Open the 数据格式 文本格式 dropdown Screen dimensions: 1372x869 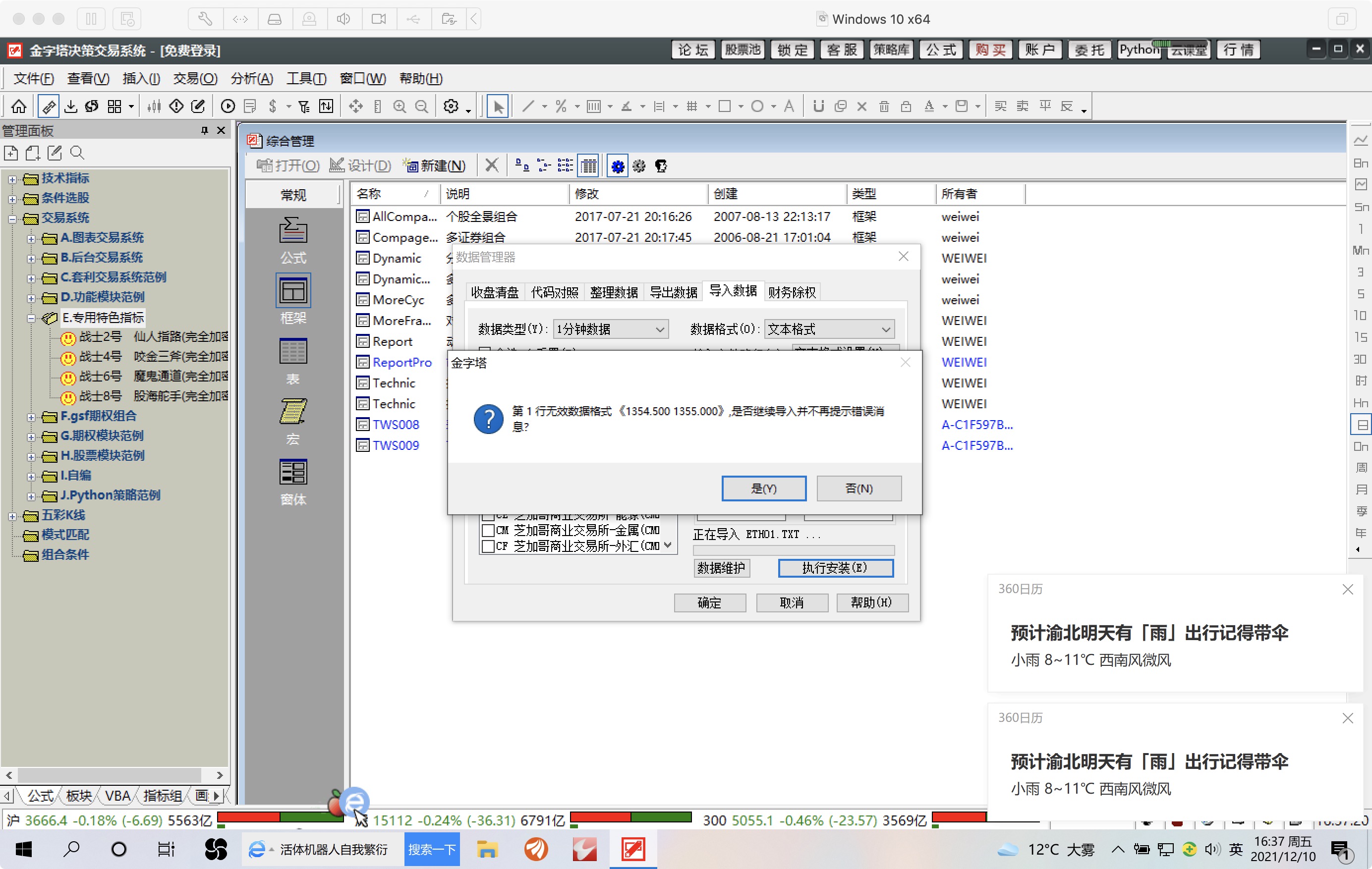point(829,329)
